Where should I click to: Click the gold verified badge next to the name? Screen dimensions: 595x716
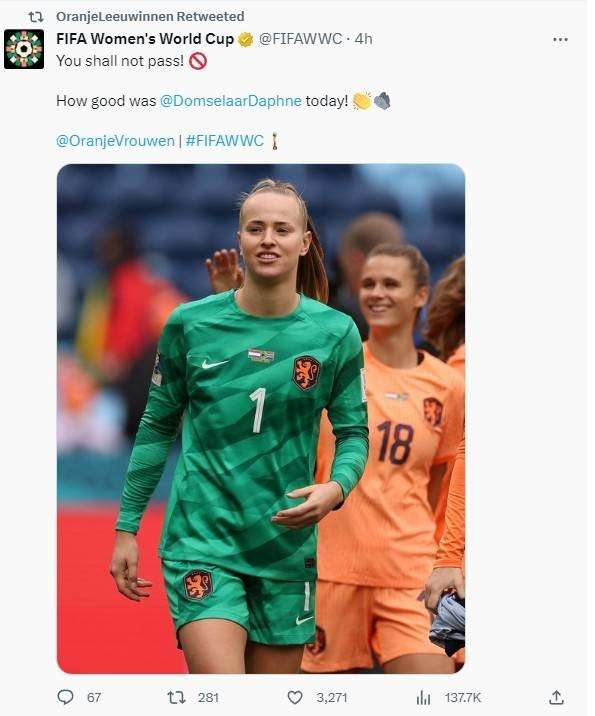(x=246, y=40)
